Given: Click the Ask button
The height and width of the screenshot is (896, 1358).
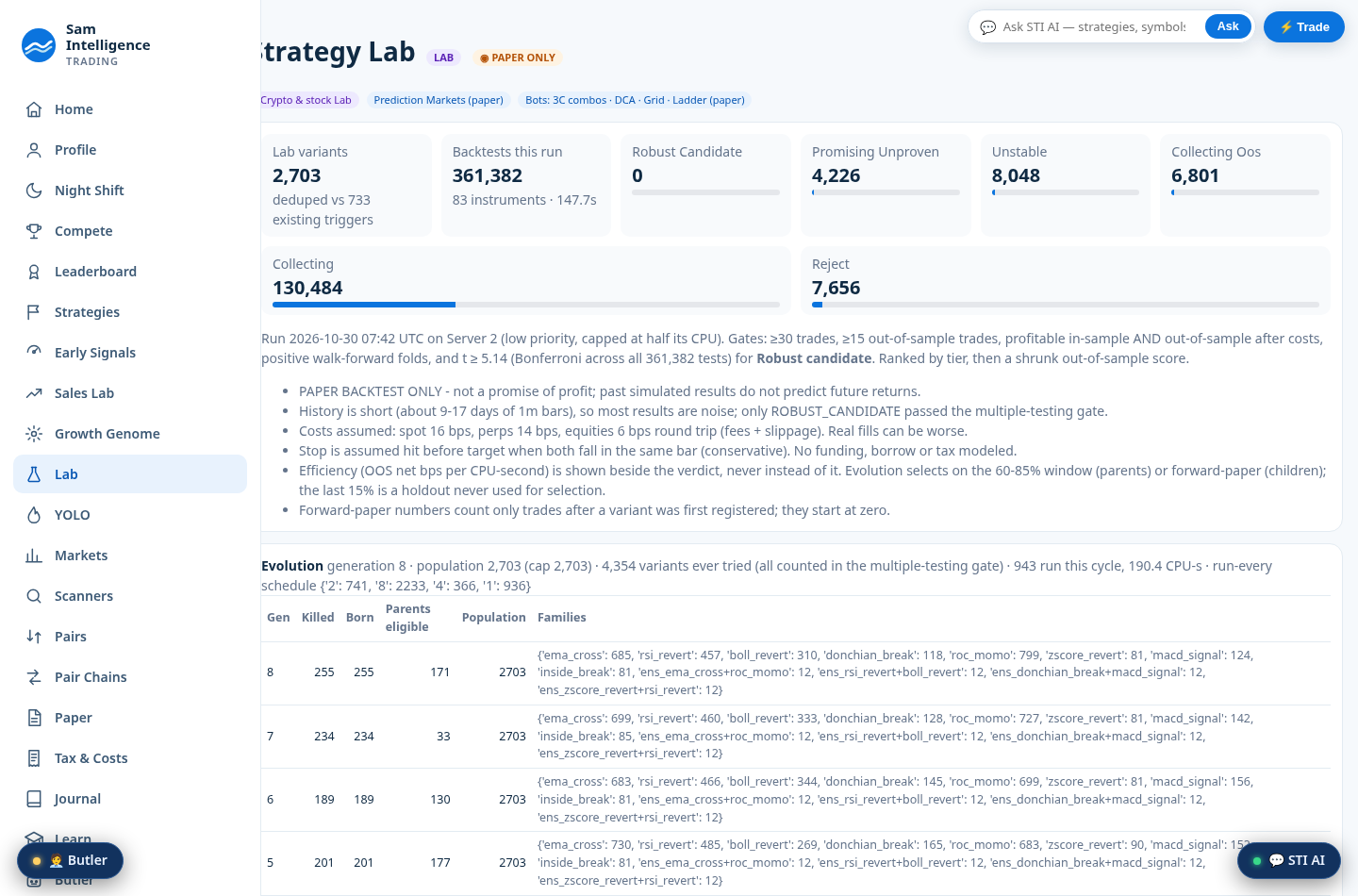Looking at the screenshot, I should (x=1228, y=26).
